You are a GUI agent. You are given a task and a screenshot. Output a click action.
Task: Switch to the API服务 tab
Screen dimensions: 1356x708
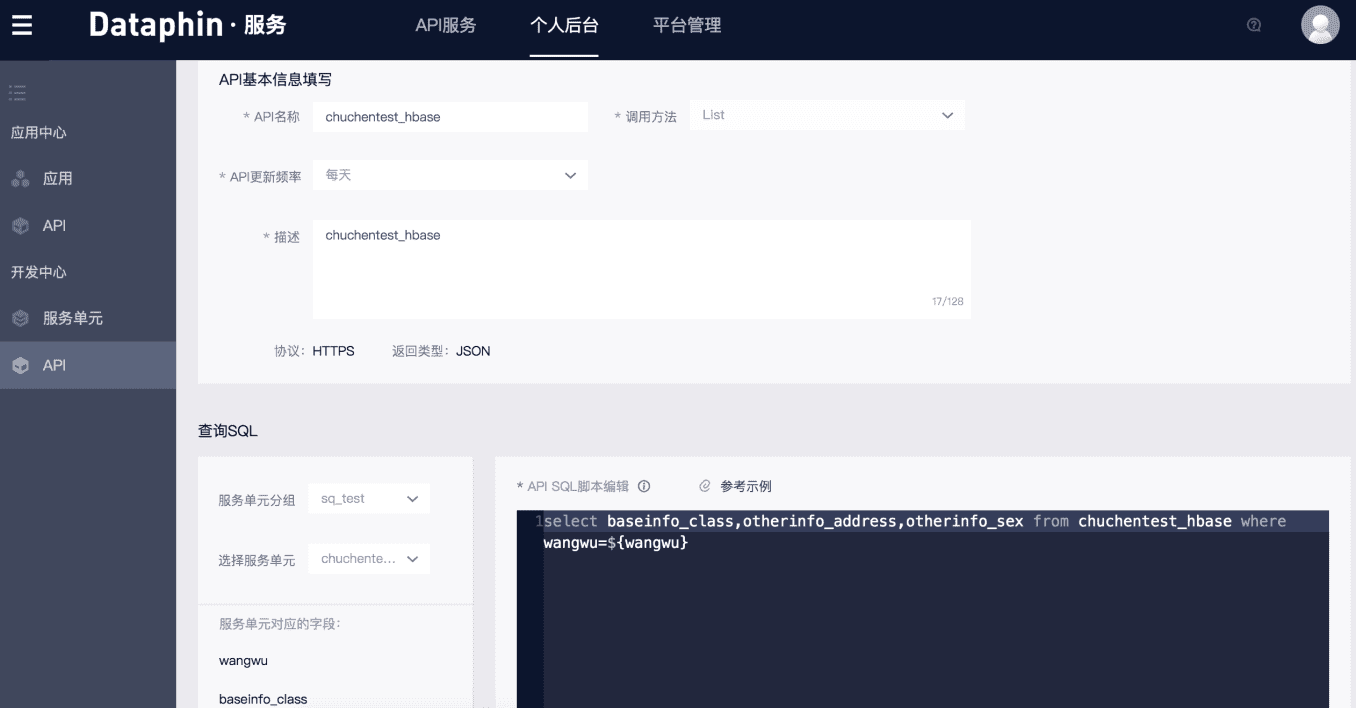446,27
